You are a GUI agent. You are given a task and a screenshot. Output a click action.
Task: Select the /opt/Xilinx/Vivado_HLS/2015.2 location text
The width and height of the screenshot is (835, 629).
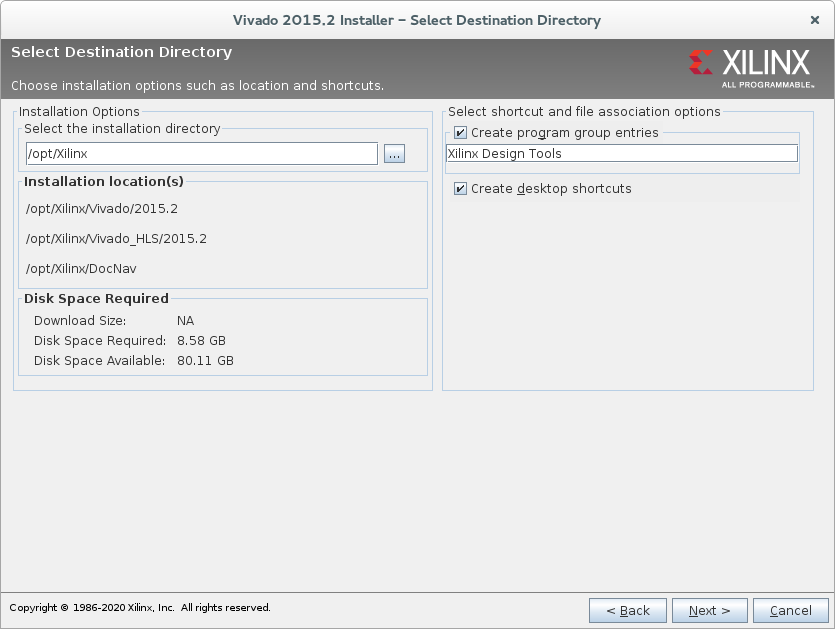click(116, 239)
